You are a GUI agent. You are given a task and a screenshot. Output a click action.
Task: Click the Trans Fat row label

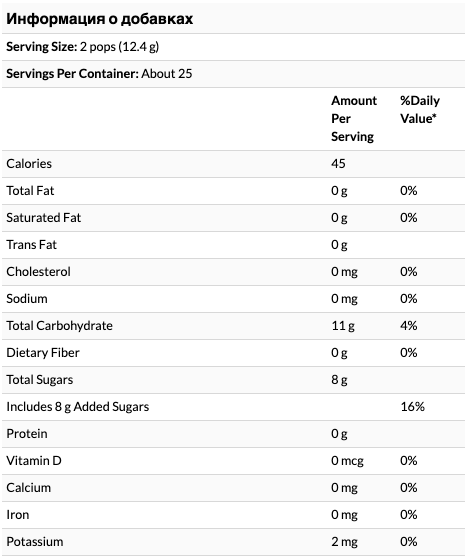[31, 245]
